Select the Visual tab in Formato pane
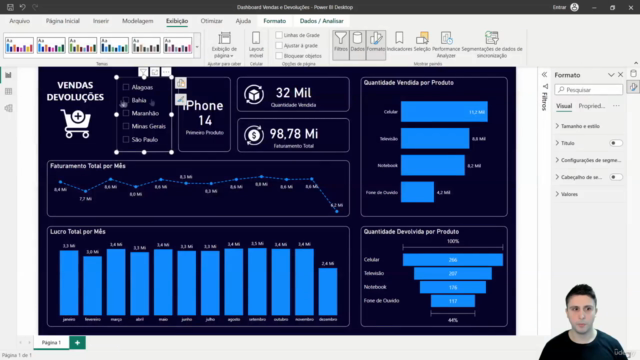The height and width of the screenshot is (360, 640). 564,106
